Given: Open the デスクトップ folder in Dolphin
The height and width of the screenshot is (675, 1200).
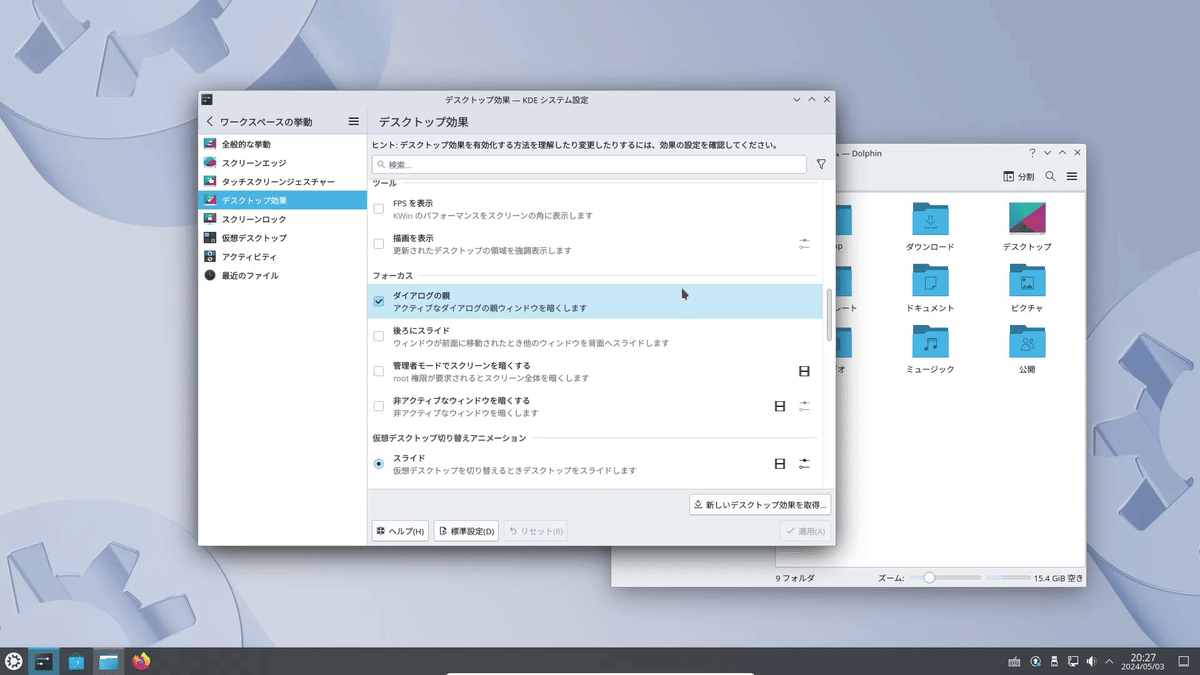Looking at the screenshot, I should (x=1027, y=226).
